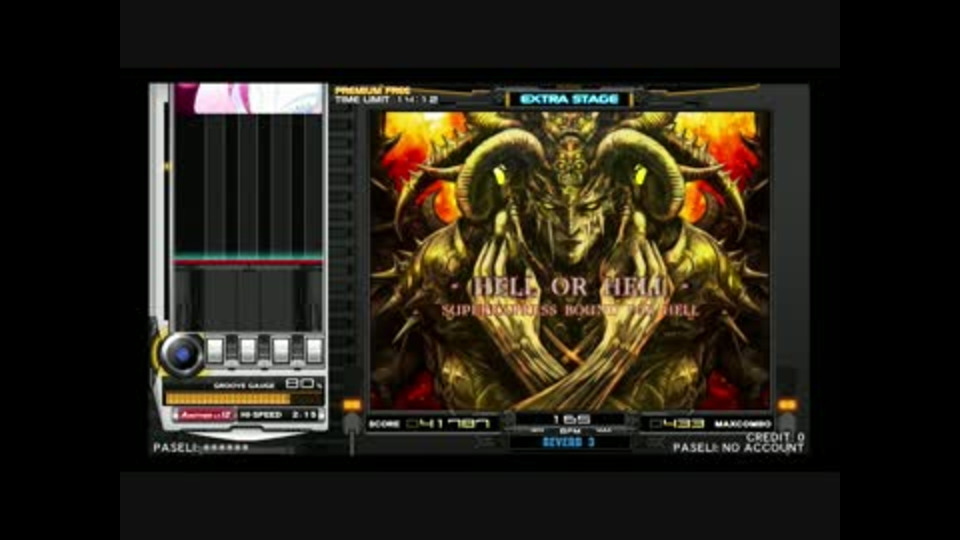Viewport: 960px width, 540px height.
Task: Click the fourth white key indicator
Action: (x=314, y=351)
